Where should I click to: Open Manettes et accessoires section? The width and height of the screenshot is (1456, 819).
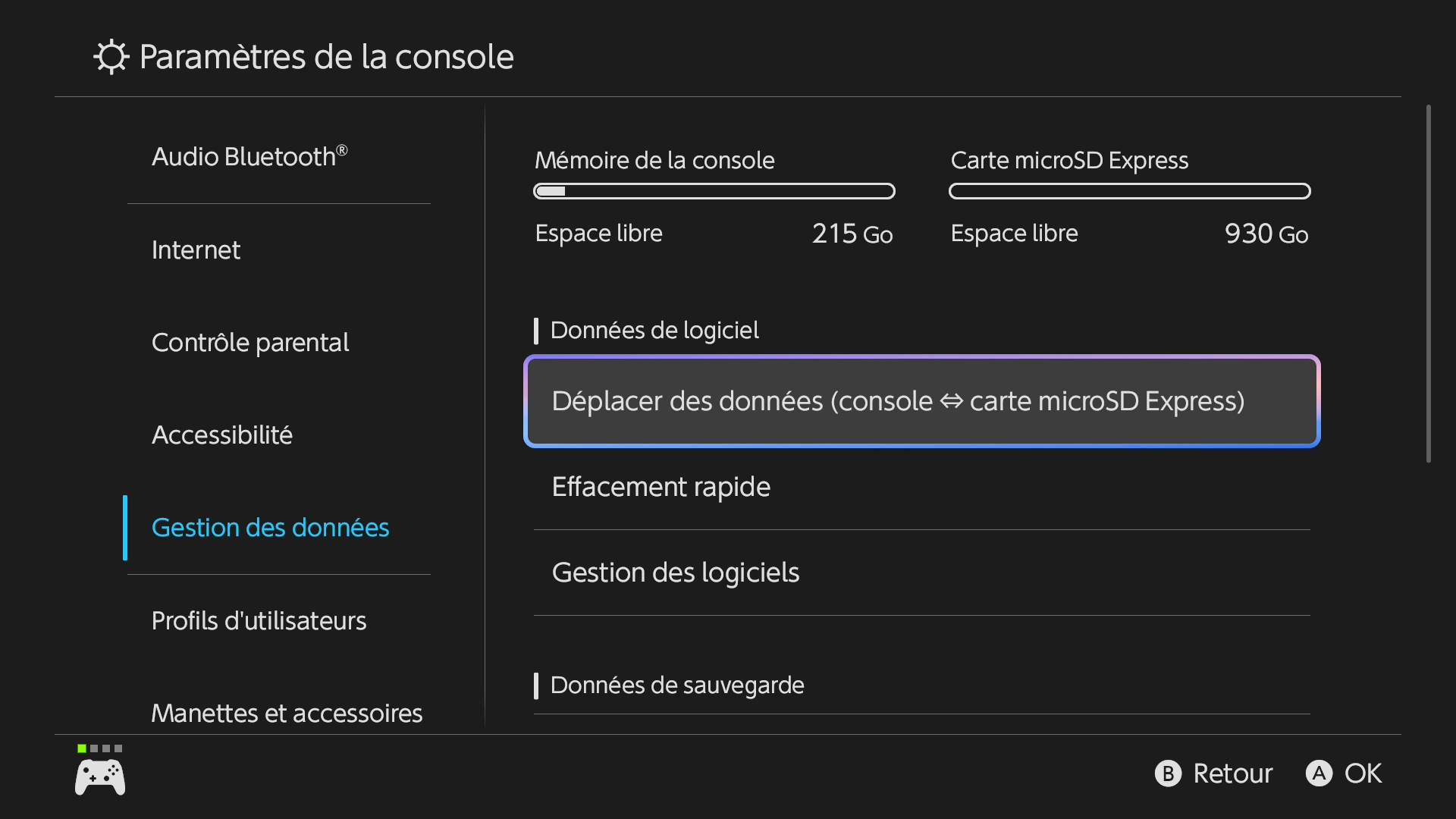(287, 713)
